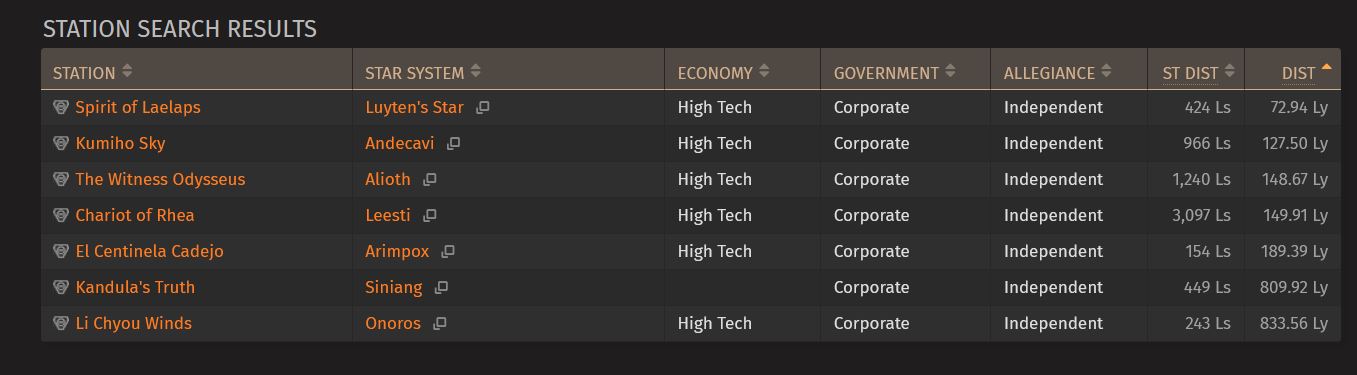Image resolution: width=1357 pixels, height=375 pixels.
Task: Sort results by Economy column
Action: [723, 72]
